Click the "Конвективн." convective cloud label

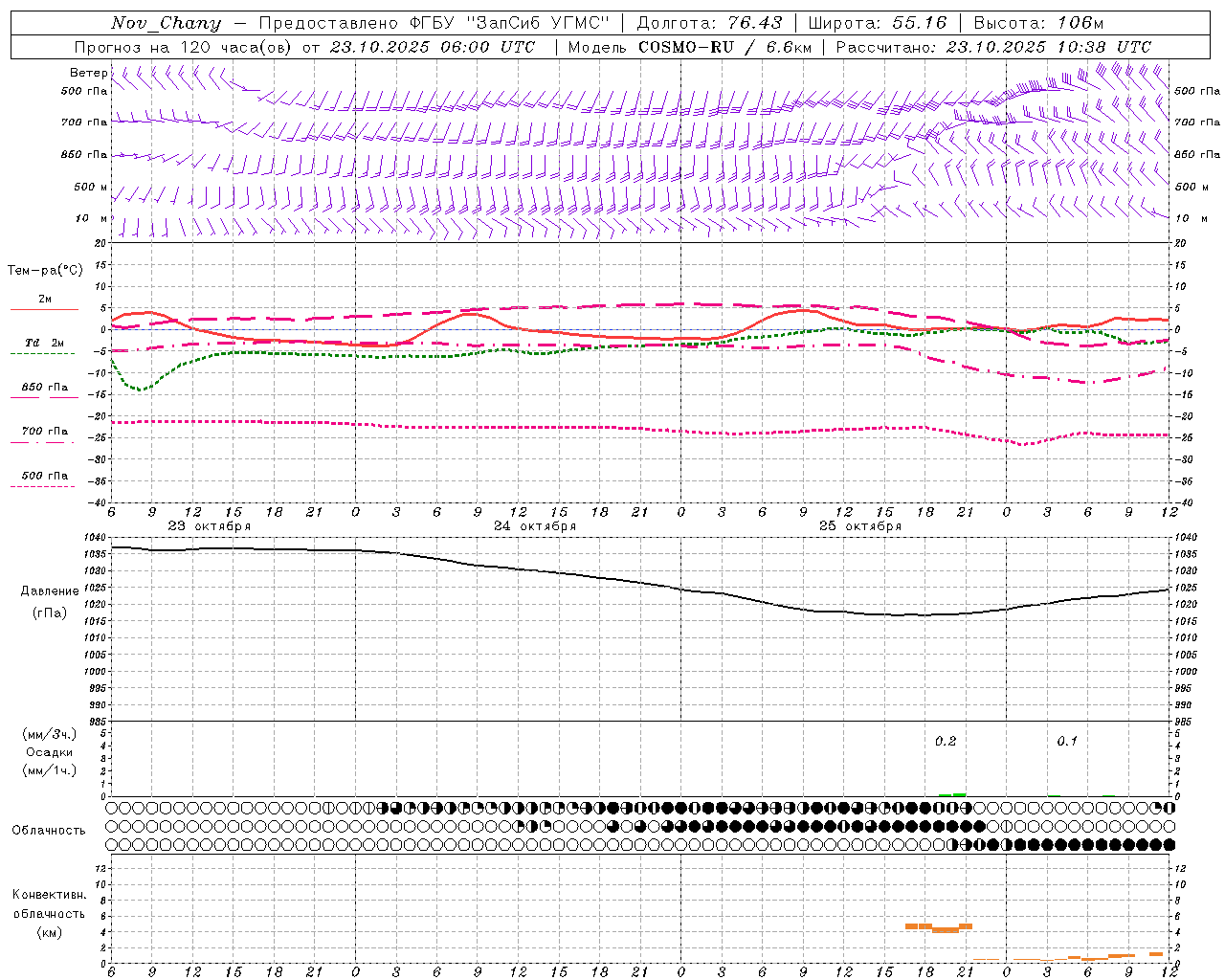(49, 895)
